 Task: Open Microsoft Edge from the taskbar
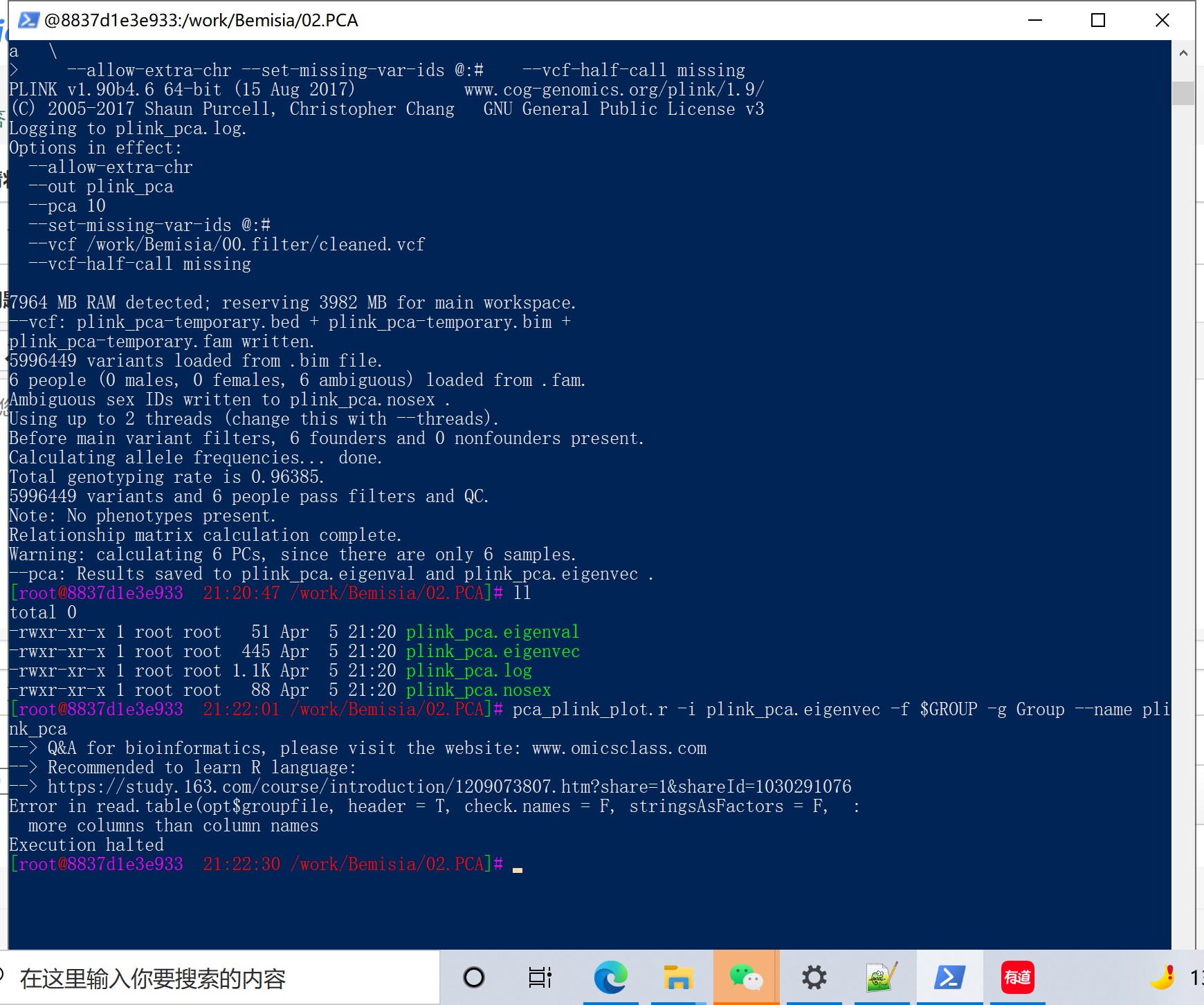(610, 977)
